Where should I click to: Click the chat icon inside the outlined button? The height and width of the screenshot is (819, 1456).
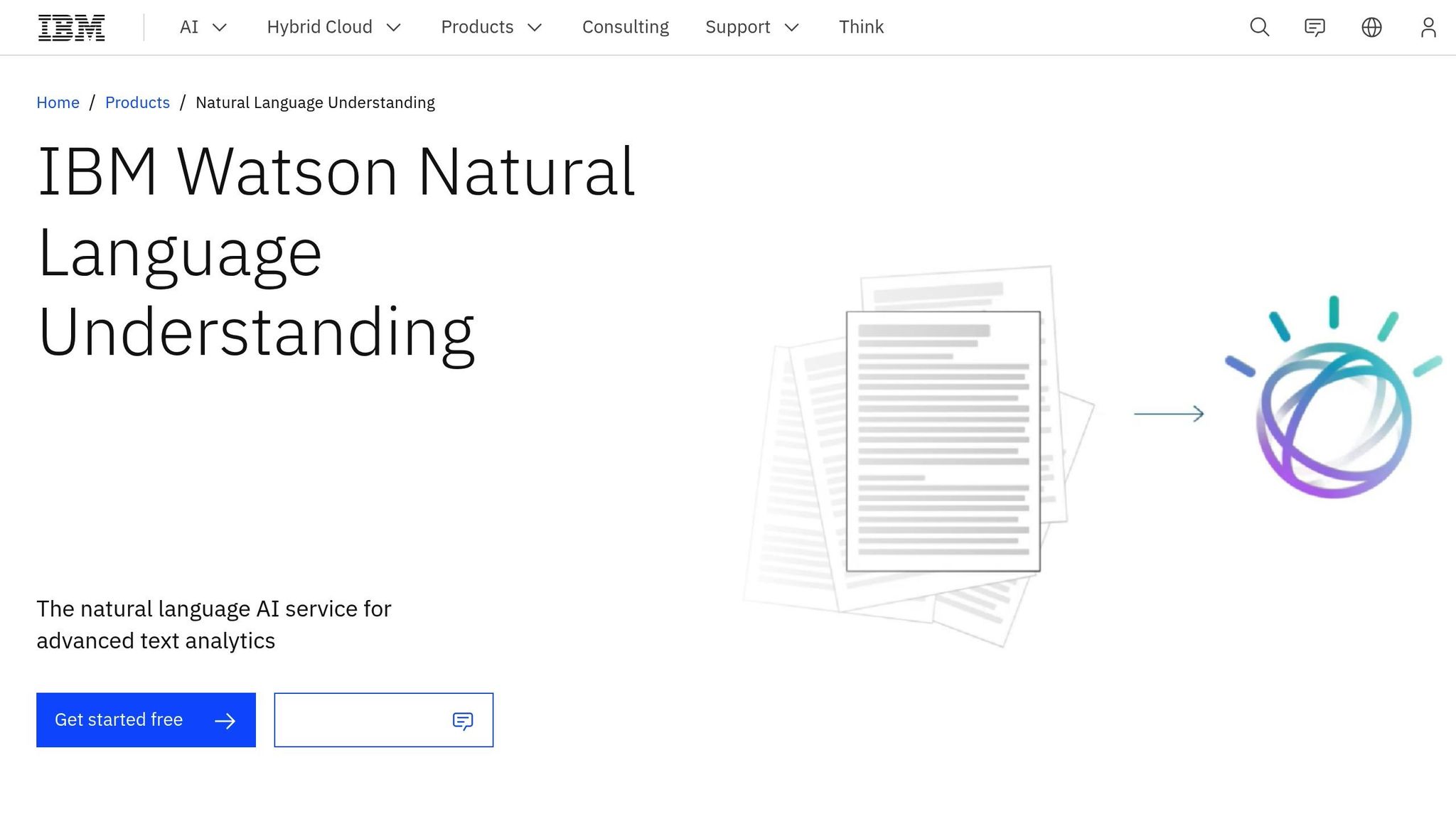pyautogui.click(x=462, y=720)
